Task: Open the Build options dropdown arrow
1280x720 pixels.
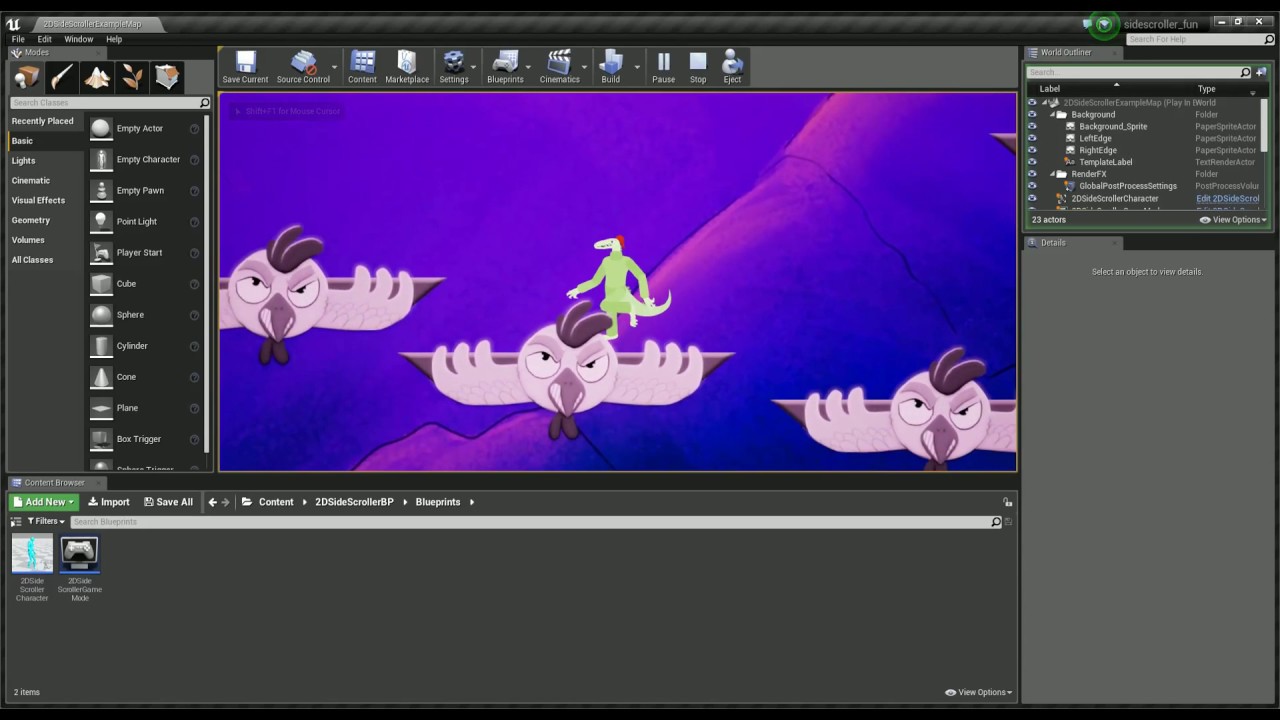Action: pyautogui.click(x=637, y=67)
